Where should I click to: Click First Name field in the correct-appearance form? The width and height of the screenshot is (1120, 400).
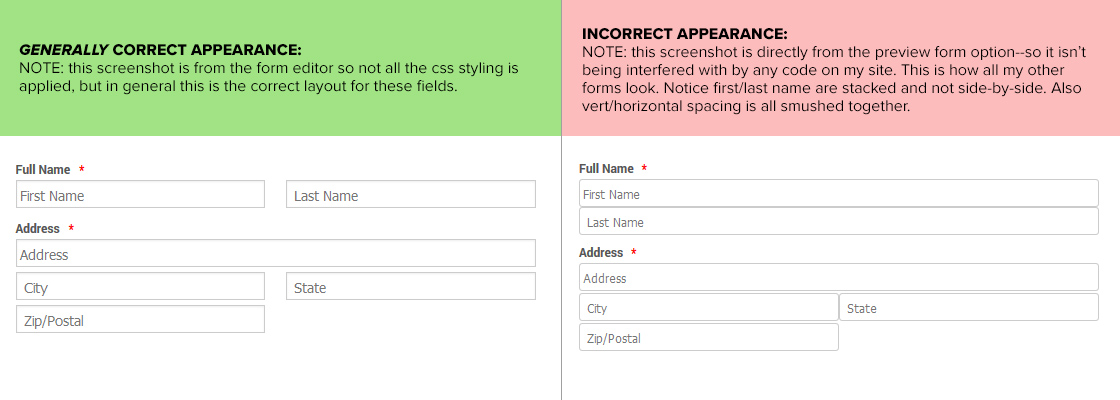click(x=140, y=194)
